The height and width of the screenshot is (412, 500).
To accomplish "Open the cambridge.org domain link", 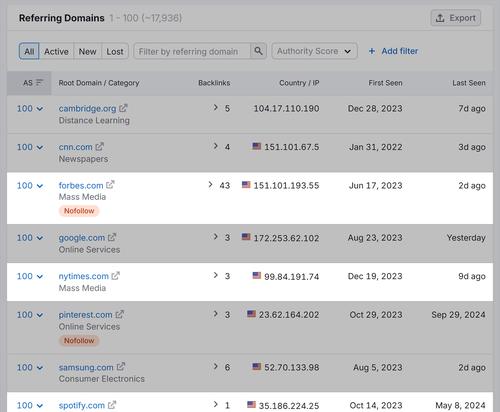I will point(87,108).
